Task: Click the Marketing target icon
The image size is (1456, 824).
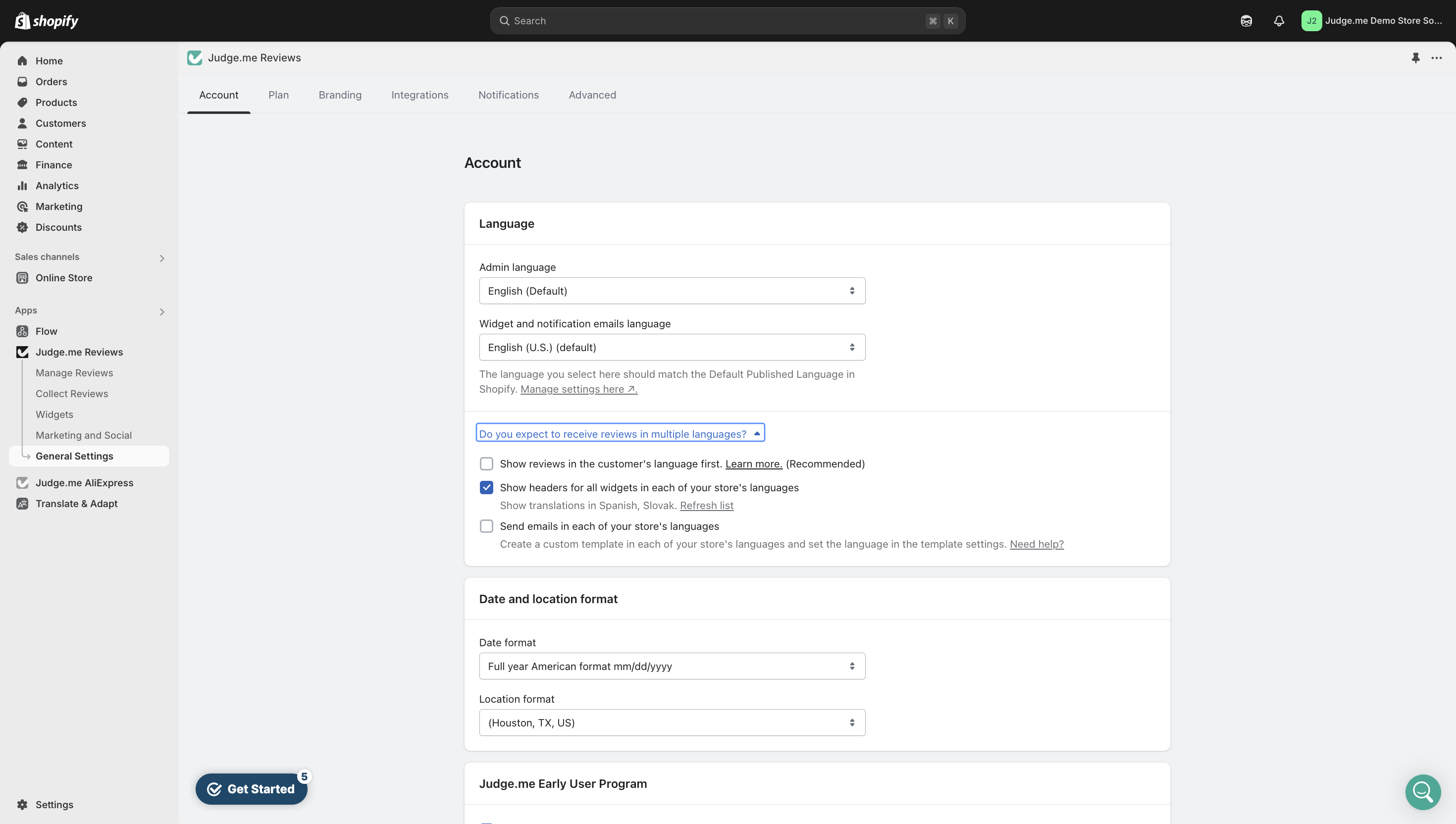Action: (22, 206)
